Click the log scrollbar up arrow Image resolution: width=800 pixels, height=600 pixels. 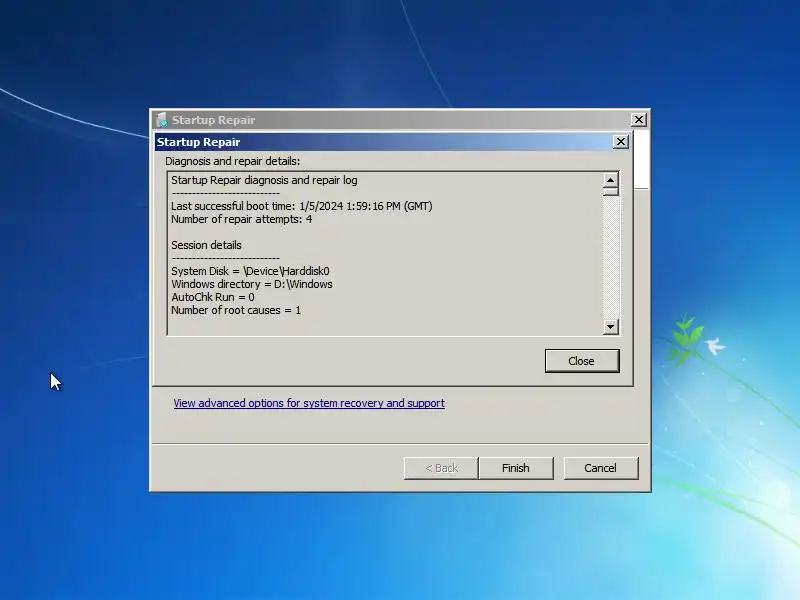tap(610, 180)
